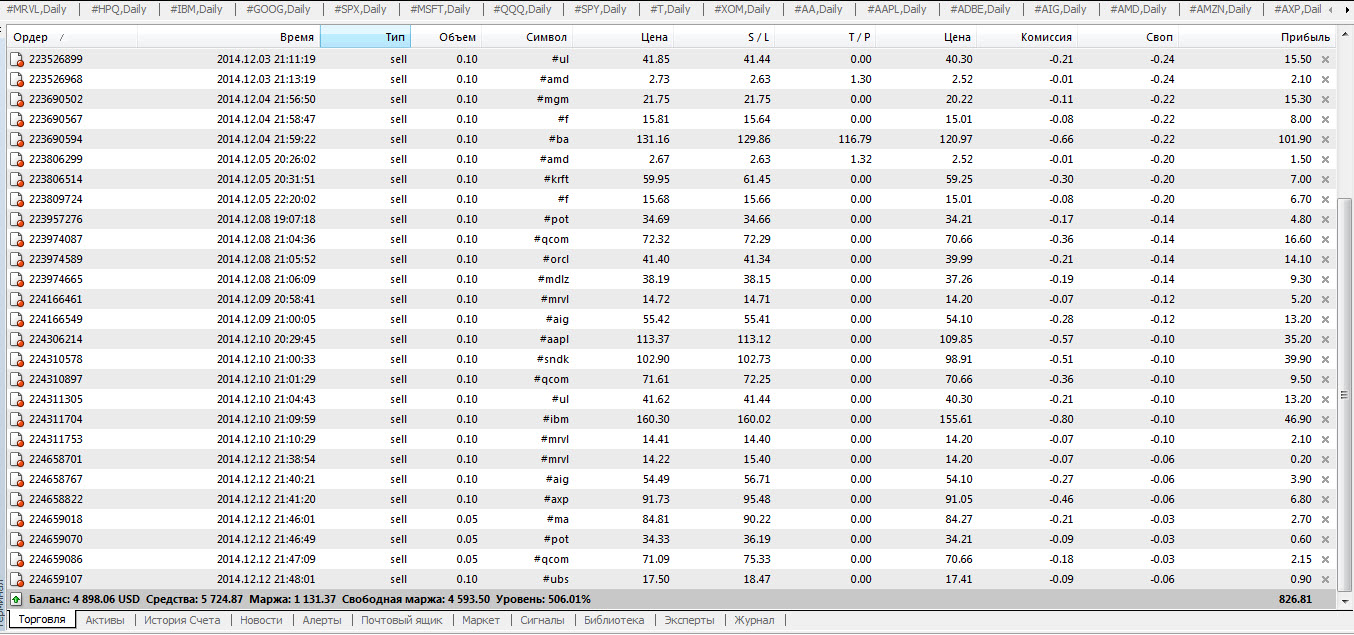Screen dimensions: 1354x635
Task: Close order 224659107 (#ubs) with X icon
Action: point(1326,579)
